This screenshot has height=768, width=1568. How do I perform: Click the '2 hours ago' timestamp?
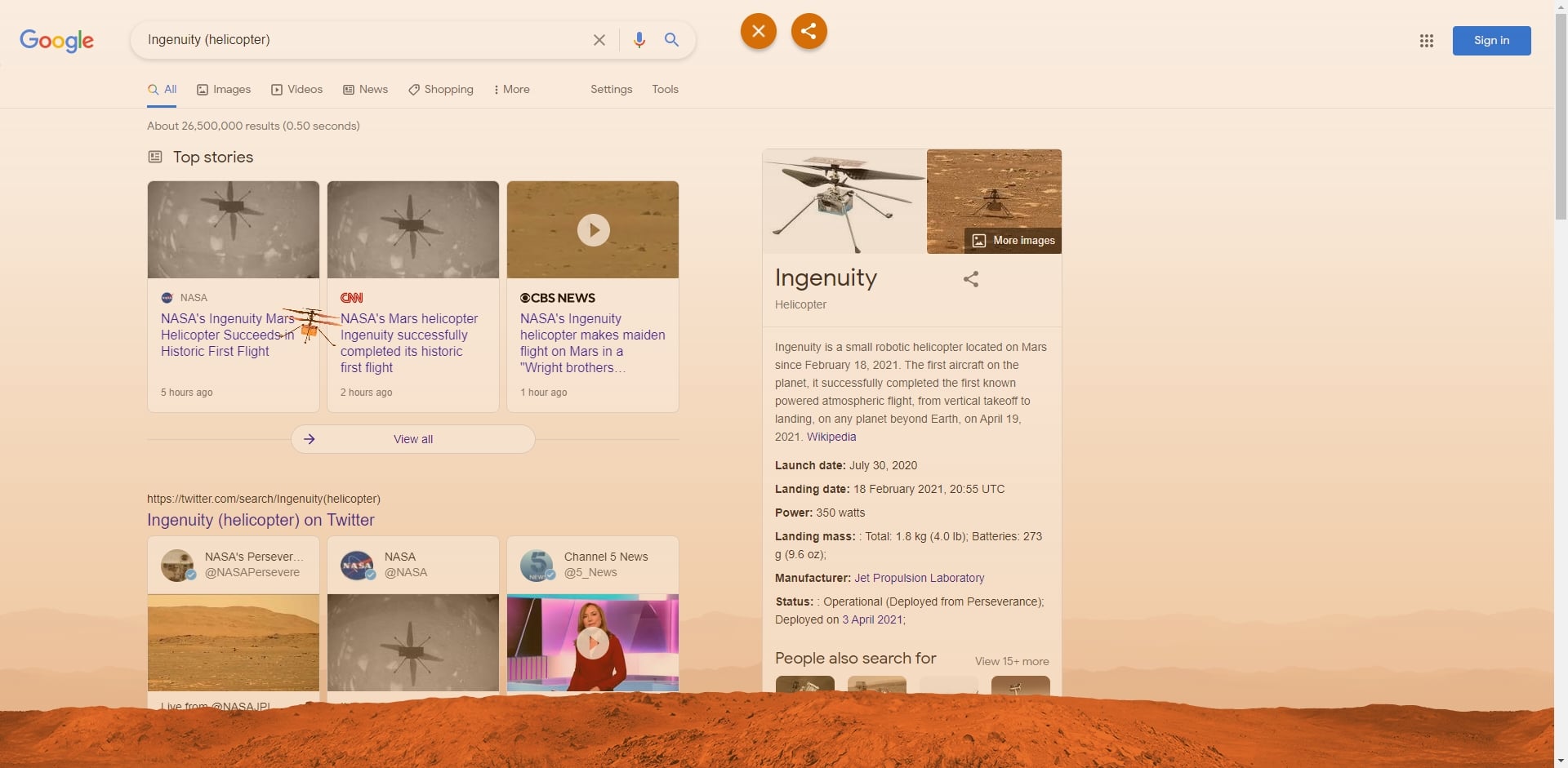click(x=366, y=393)
